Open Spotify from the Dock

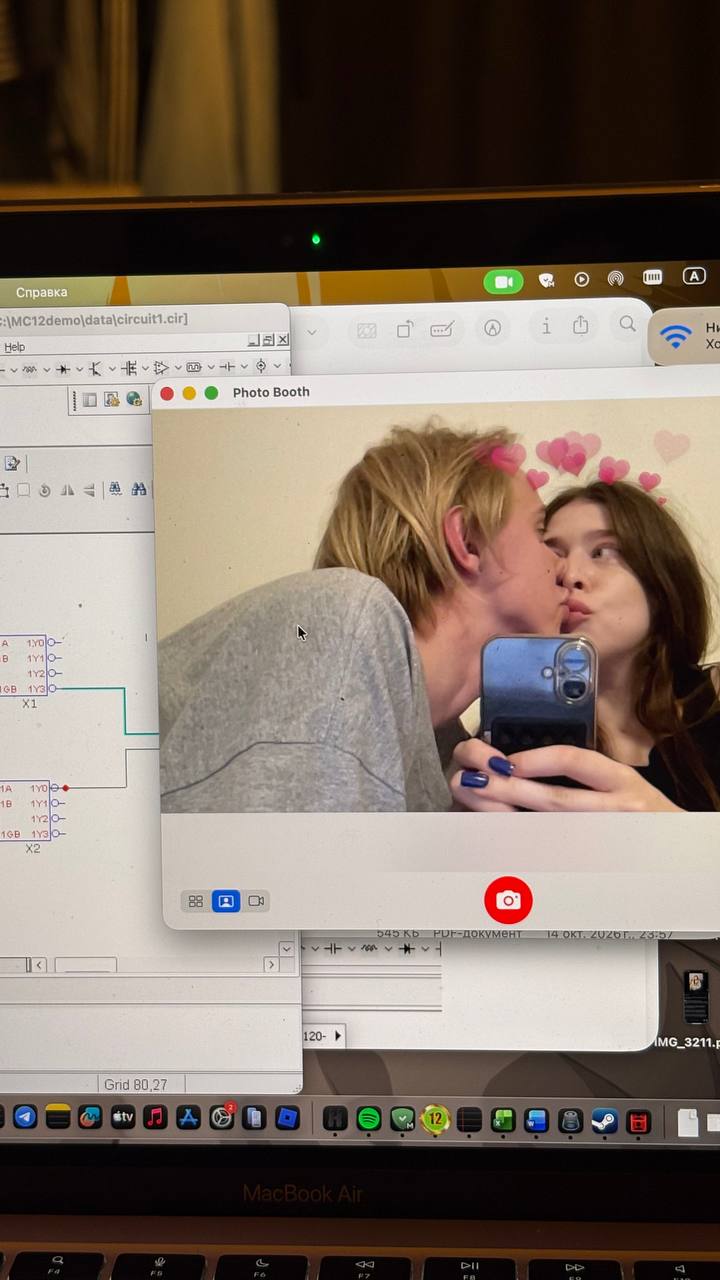click(369, 1119)
